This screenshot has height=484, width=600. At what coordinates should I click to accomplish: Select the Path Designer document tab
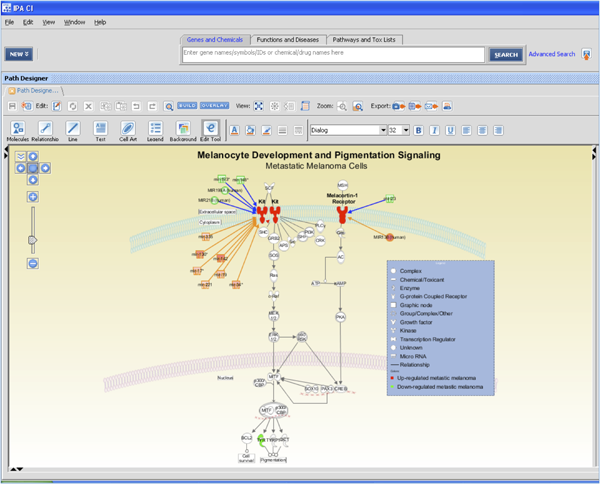click(x=34, y=91)
